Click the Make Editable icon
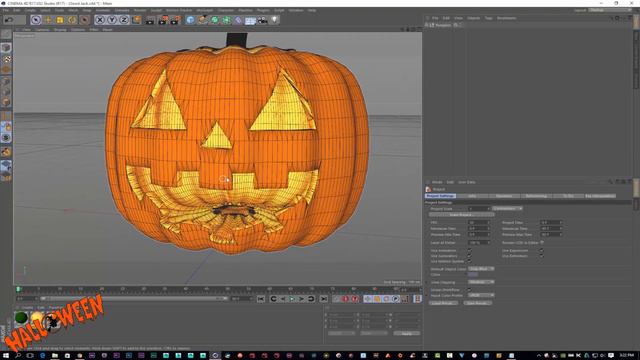The height and width of the screenshot is (360, 640). coord(6,33)
